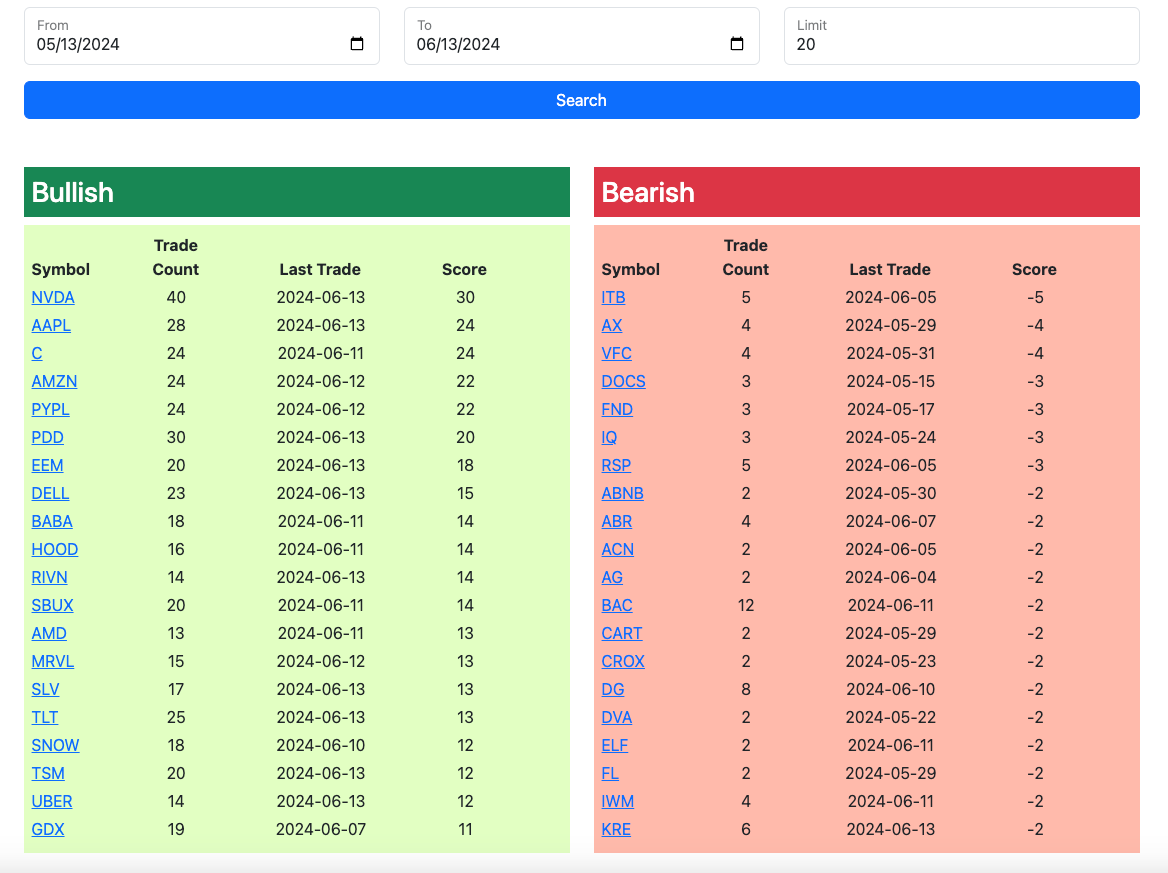Open the PYPL symbol link
Screen dimensions: 1168x873
click(x=51, y=409)
